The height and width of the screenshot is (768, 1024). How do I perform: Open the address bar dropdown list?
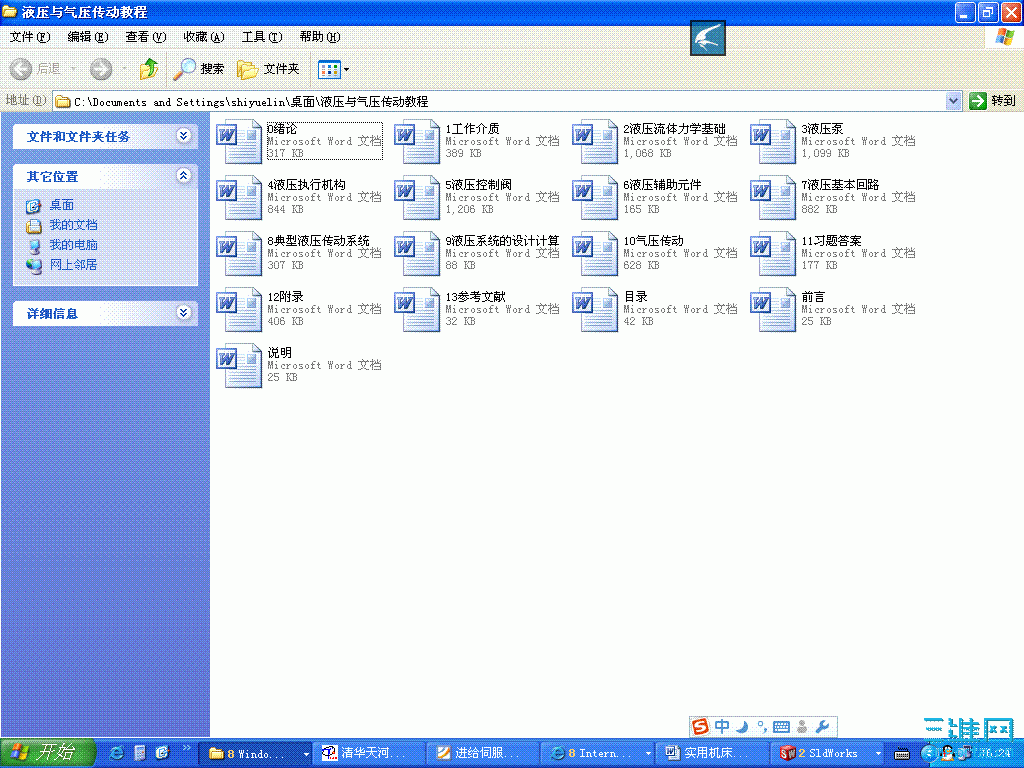[x=952, y=100]
